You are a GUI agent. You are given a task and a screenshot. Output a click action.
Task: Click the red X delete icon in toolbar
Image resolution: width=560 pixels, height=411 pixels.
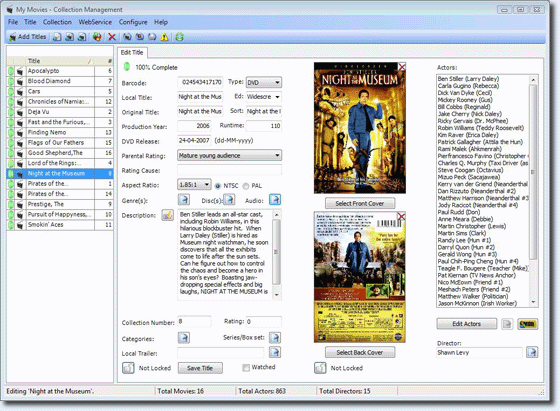(112, 37)
